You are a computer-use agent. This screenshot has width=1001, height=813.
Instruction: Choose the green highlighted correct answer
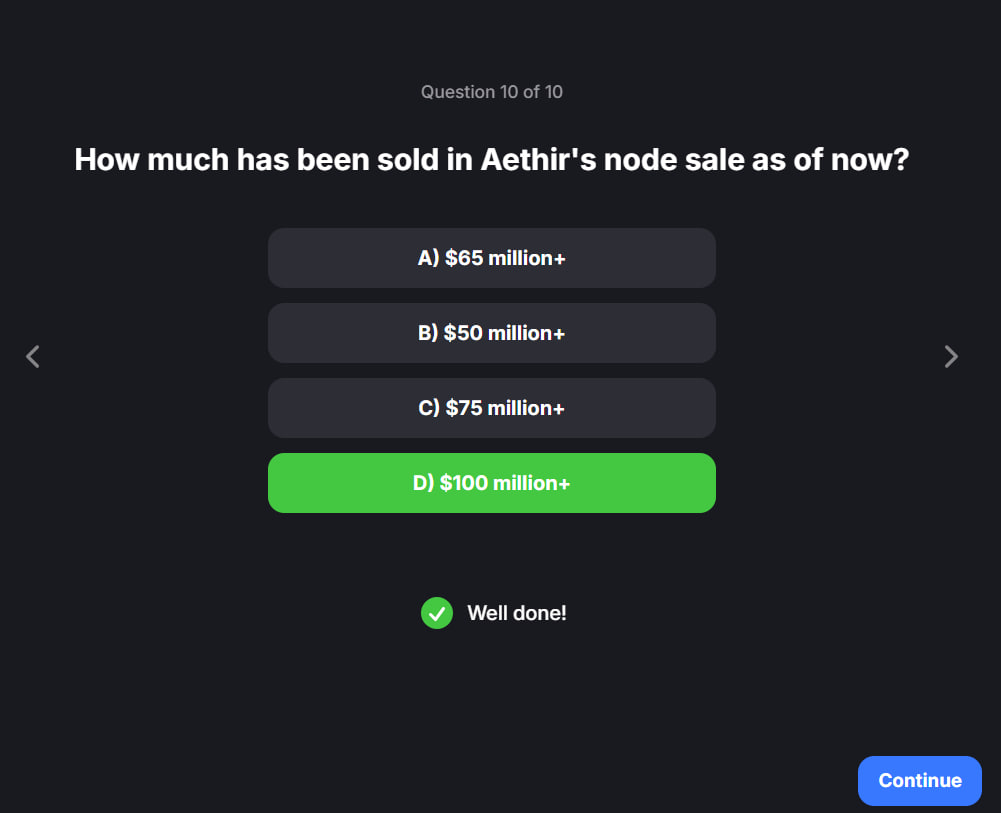[491, 483]
